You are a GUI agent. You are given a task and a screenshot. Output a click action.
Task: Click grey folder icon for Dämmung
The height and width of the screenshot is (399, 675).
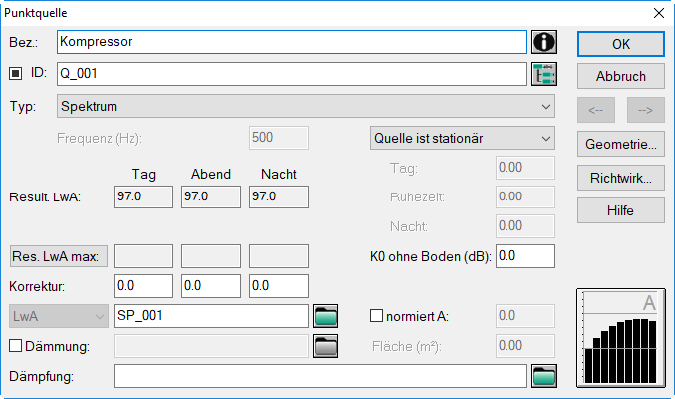click(325, 346)
